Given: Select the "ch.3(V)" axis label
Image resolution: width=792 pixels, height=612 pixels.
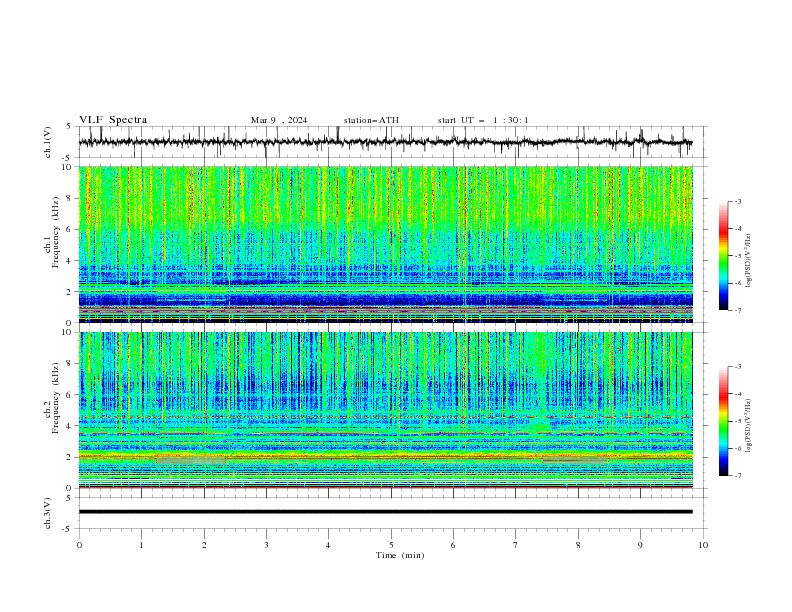Looking at the screenshot, I should tap(48, 513).
